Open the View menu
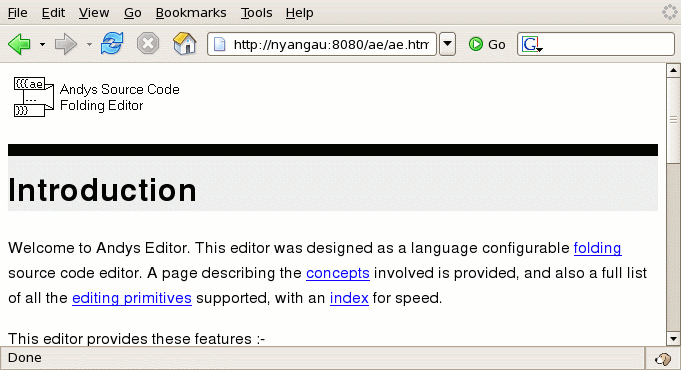Image resolution: width=681 pixels, height=370 pixels. (94, 13)
